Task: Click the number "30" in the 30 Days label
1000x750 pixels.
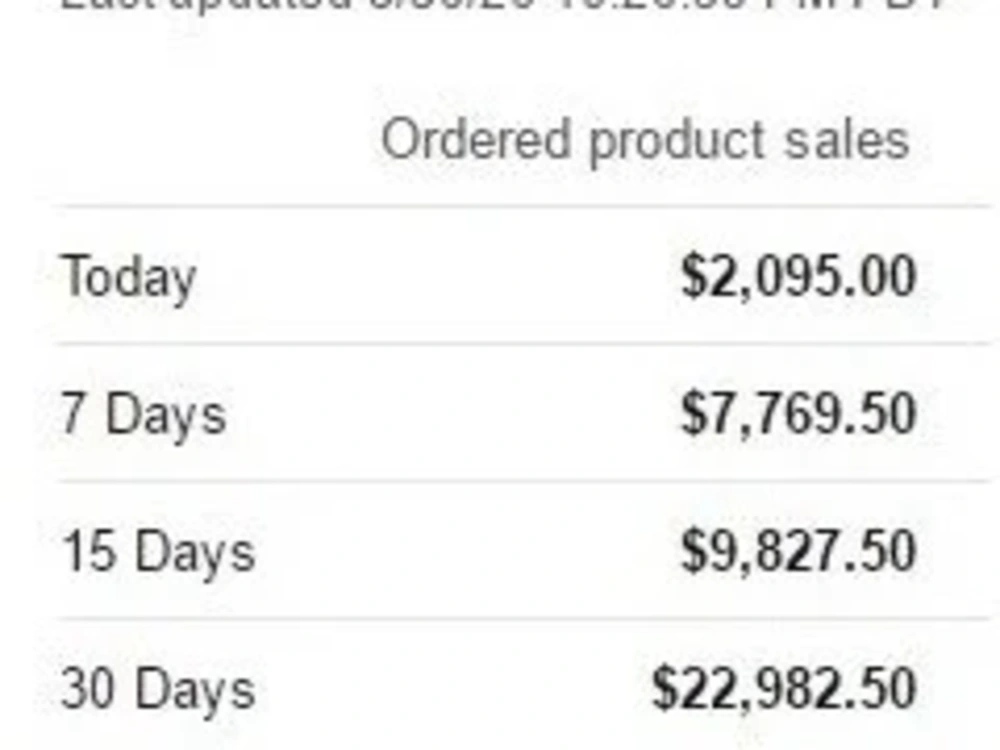Action: pyautogui.click(x=89, y=689)
